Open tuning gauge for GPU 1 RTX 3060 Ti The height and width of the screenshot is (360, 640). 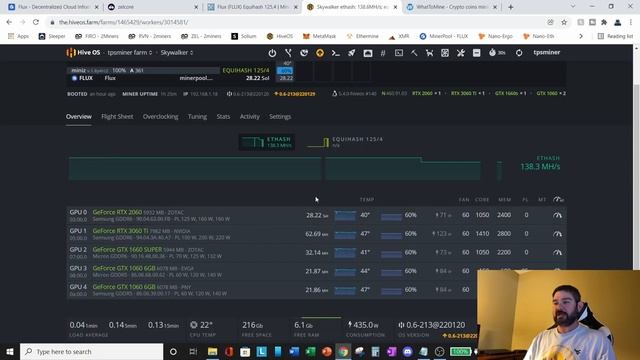pos(557,234)
